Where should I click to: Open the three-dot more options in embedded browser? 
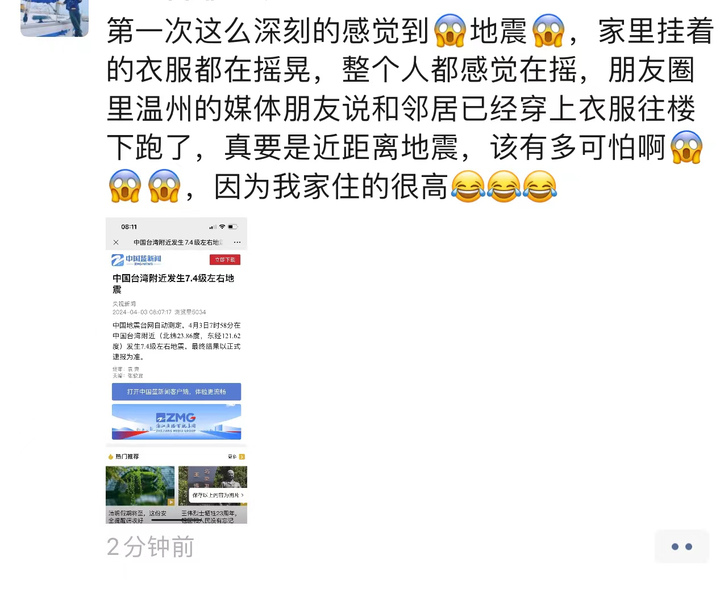(237, 242)
